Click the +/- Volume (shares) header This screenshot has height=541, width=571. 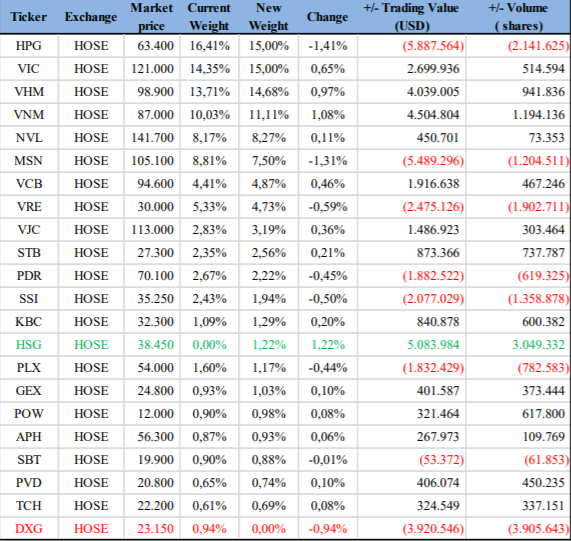pos(518,17)
